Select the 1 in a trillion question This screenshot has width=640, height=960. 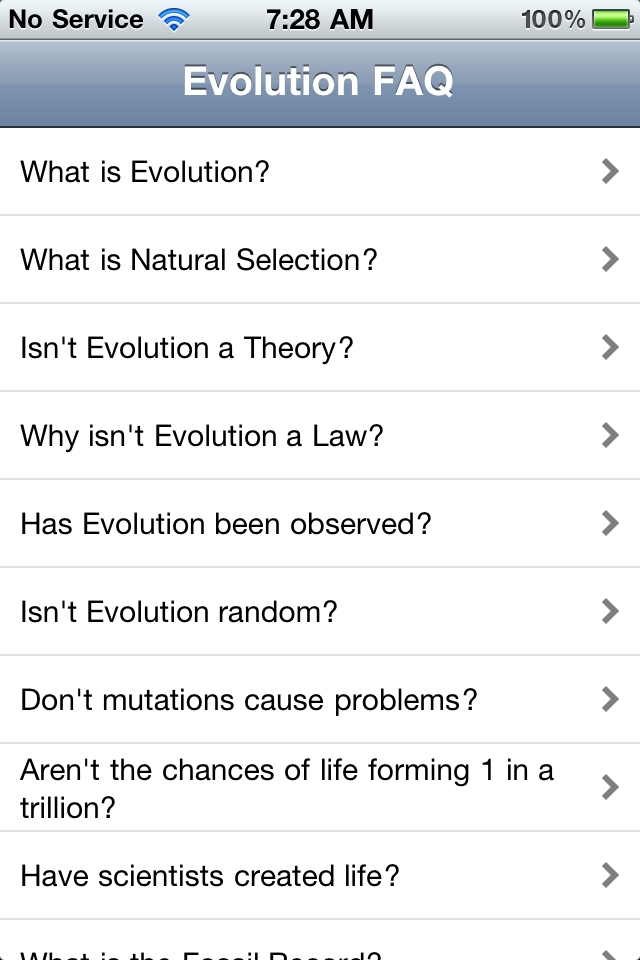coord(287,788)
